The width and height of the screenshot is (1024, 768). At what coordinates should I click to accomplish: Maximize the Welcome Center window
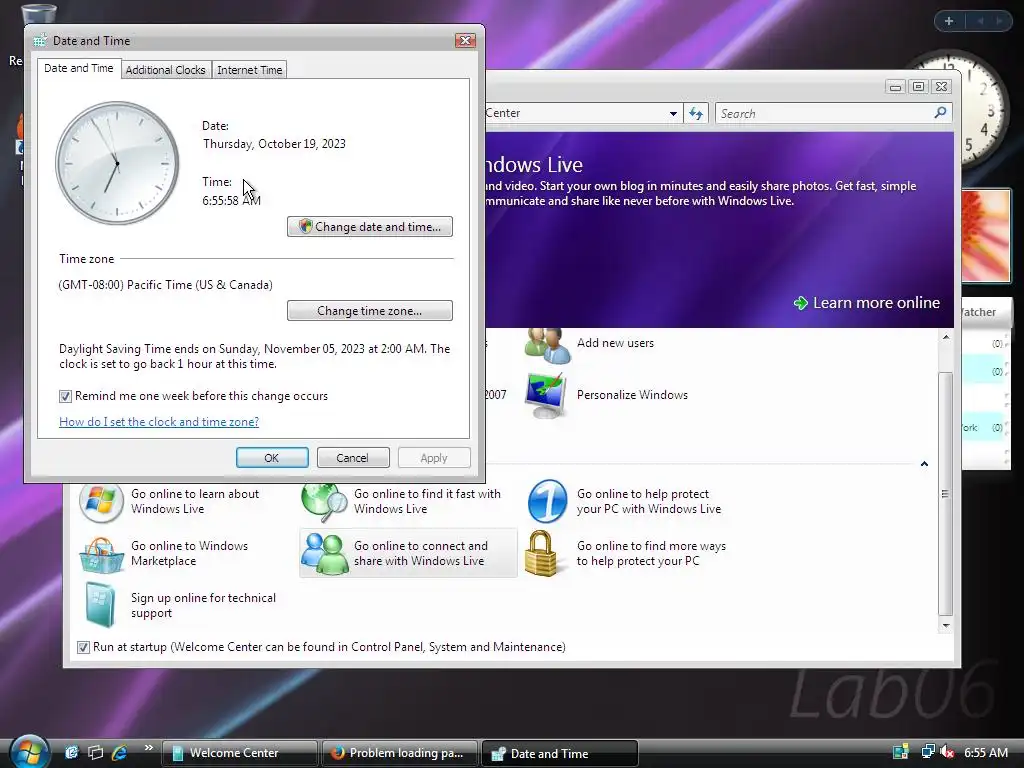coord(918,86)
